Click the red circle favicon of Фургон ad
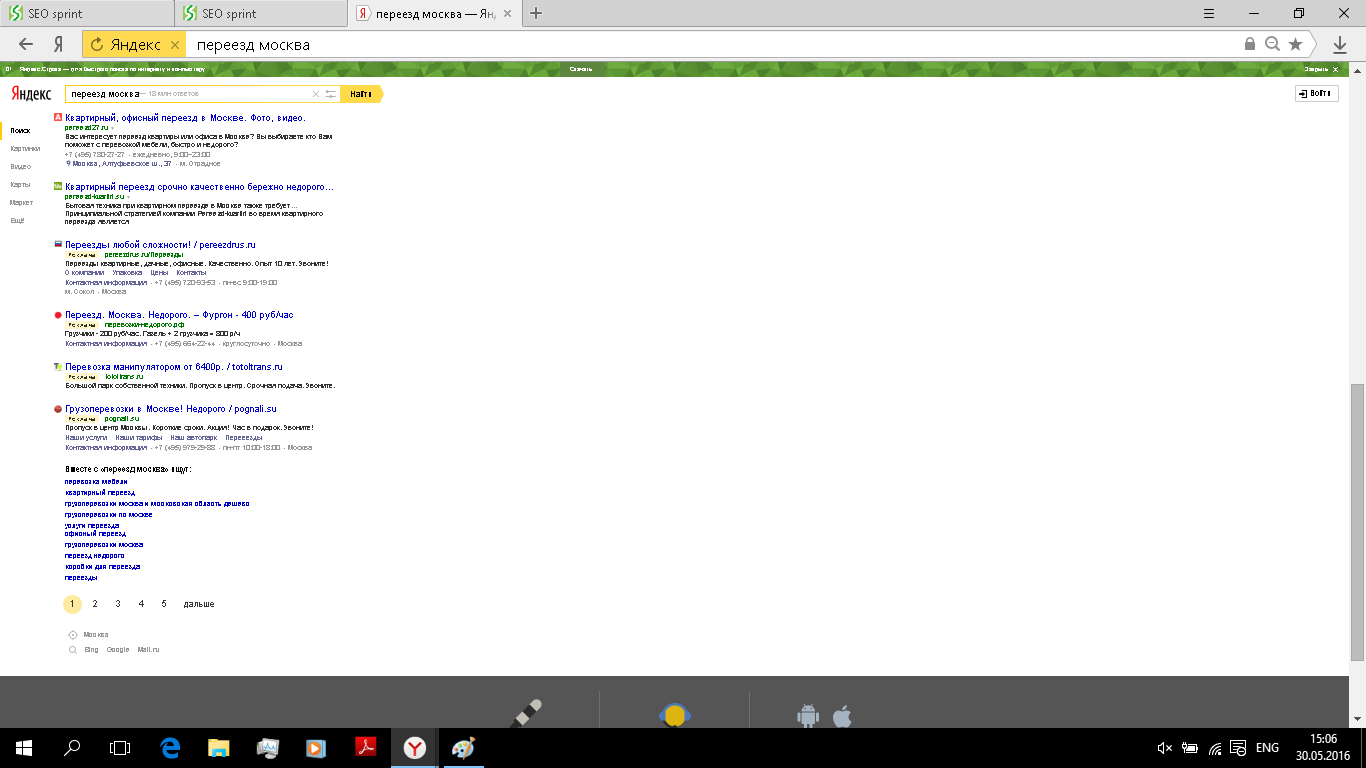The height and width of the screenshot is (768, 1366). [x=58, y=315]
